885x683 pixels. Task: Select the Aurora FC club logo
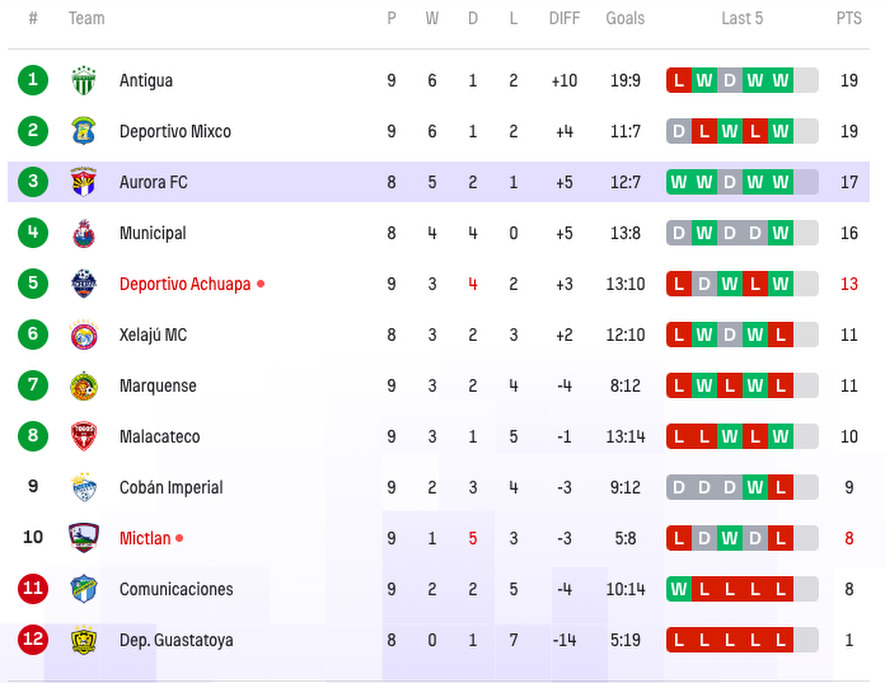[84, 183]
